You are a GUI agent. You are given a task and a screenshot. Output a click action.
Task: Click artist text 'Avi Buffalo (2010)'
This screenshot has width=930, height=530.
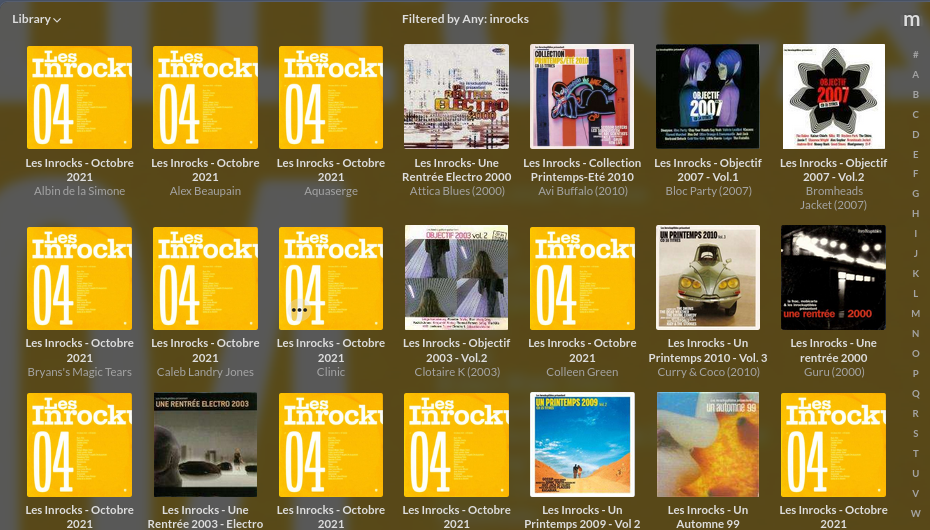(582, 191)
